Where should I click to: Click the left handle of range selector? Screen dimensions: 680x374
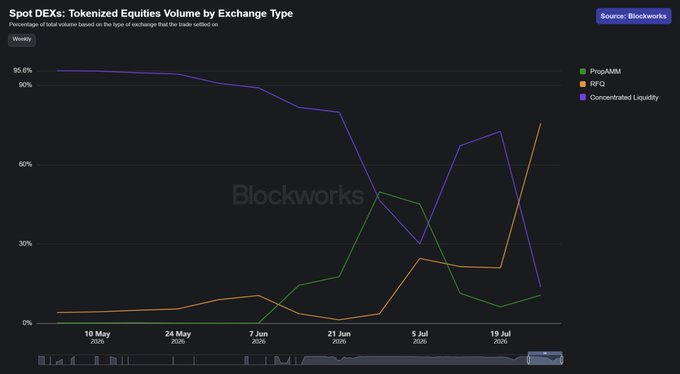pos(529,360)
